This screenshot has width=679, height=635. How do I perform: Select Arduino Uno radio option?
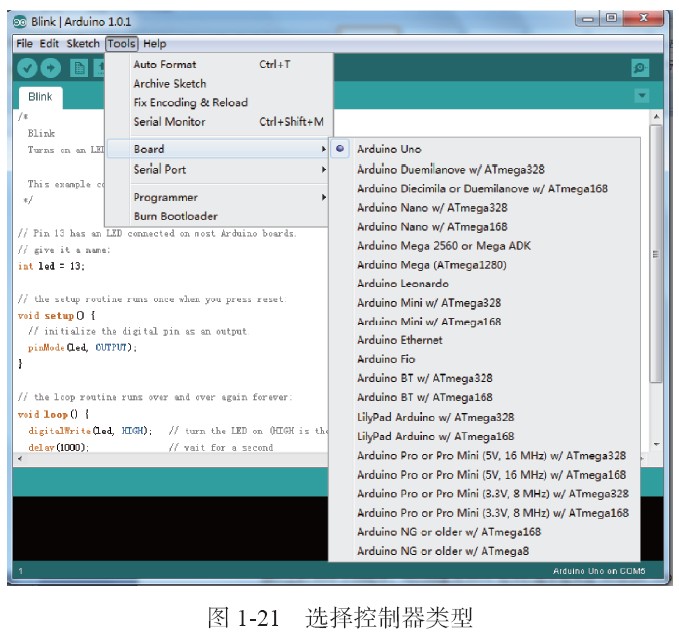485,149
